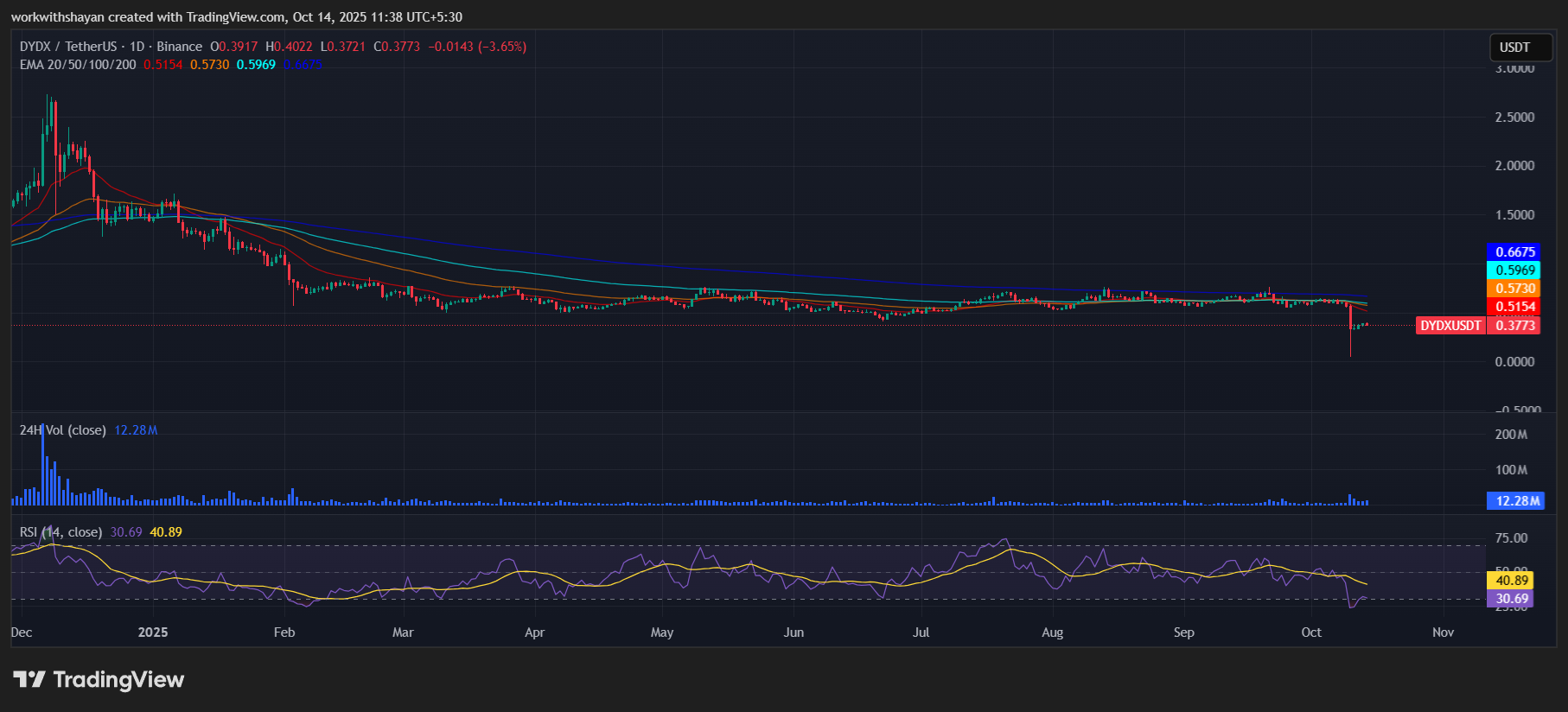The height and width of the screenshot is (712, 1568).
Task: Click the Oct label on time axis
Action: [1310, 633]
